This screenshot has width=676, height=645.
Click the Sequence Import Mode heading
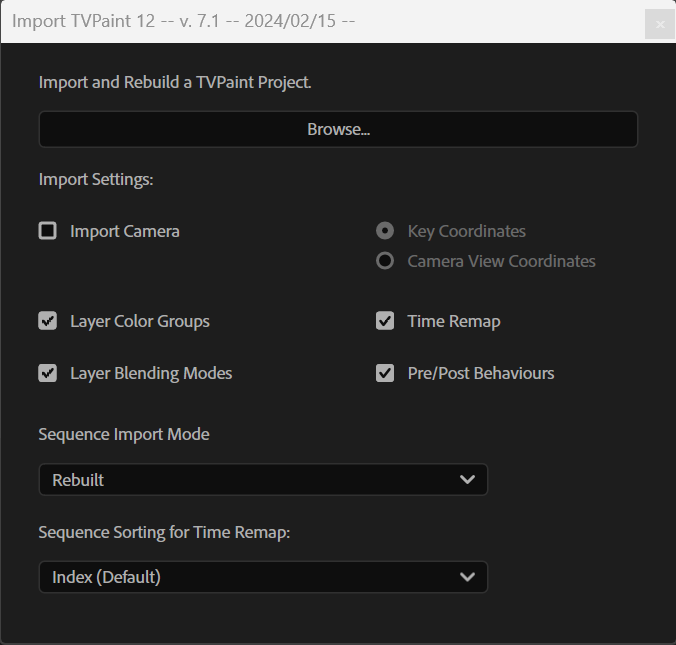(124, 435)
